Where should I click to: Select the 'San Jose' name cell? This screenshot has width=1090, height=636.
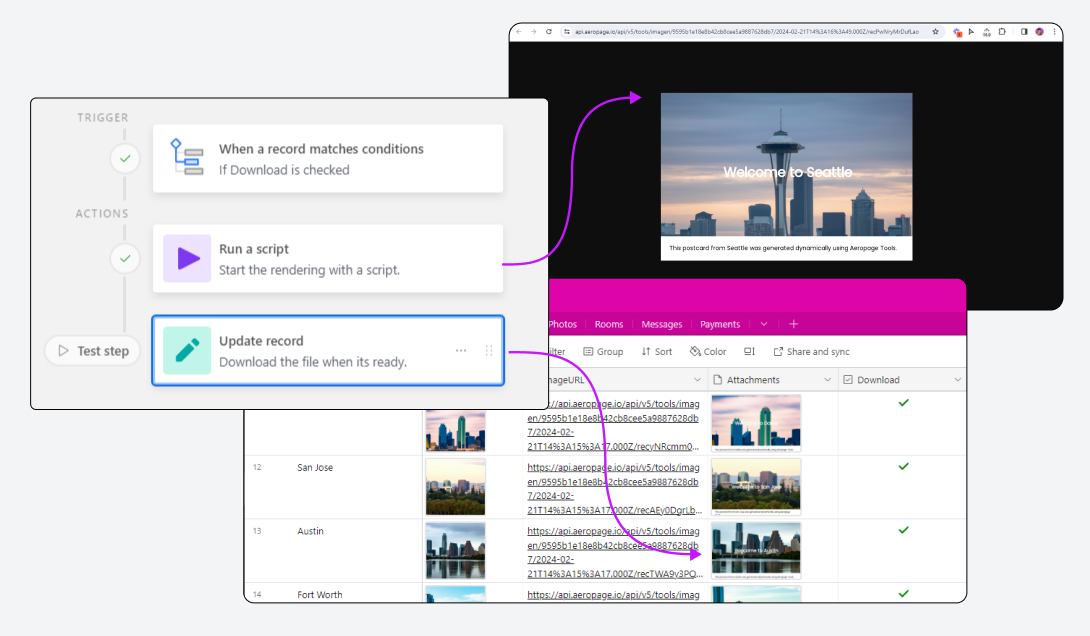click(315, 467)
